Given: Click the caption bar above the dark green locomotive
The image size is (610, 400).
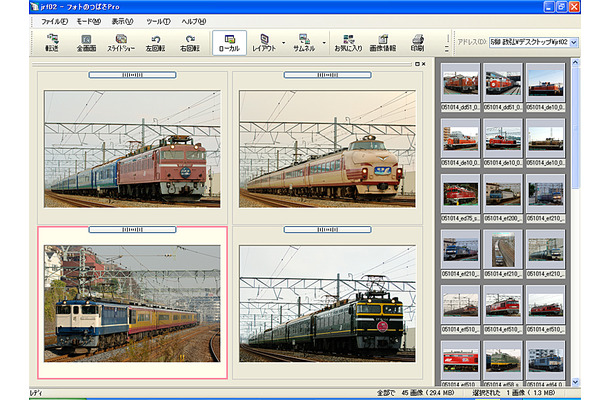Looking at the screenshot, I should pyautogui.click(x=328, y=230).
